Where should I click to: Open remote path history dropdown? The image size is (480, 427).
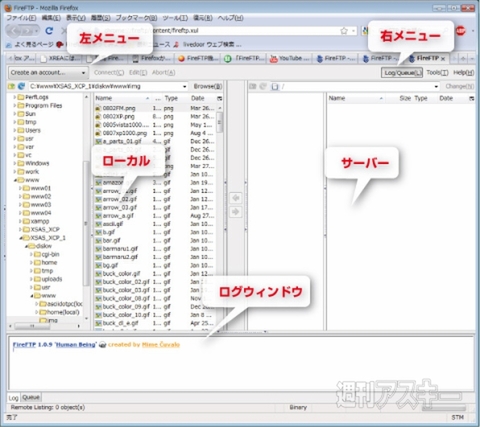pyautogui.click(x=436, y=87)
